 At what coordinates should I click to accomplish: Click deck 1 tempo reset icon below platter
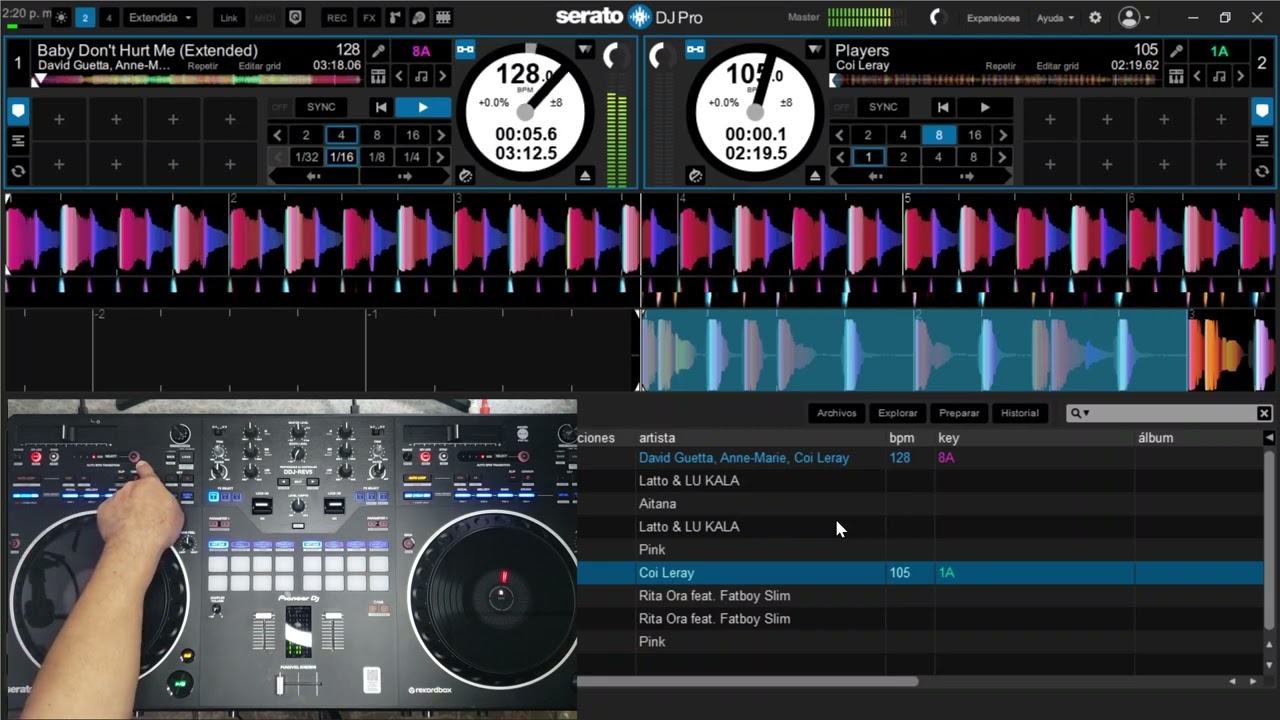[465, 176]
